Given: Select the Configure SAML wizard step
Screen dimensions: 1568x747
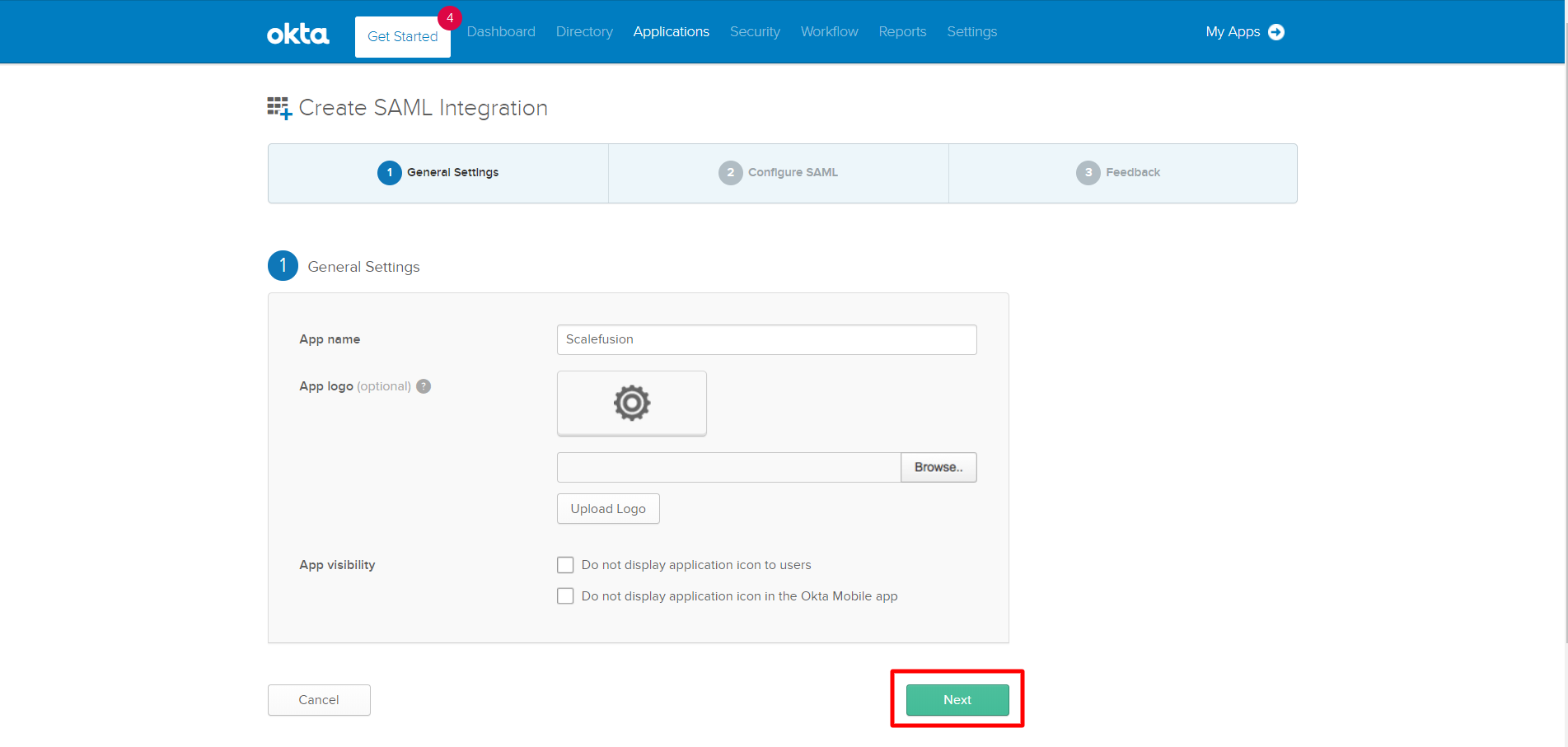Looking at the screenshot, I should (779, 173).
